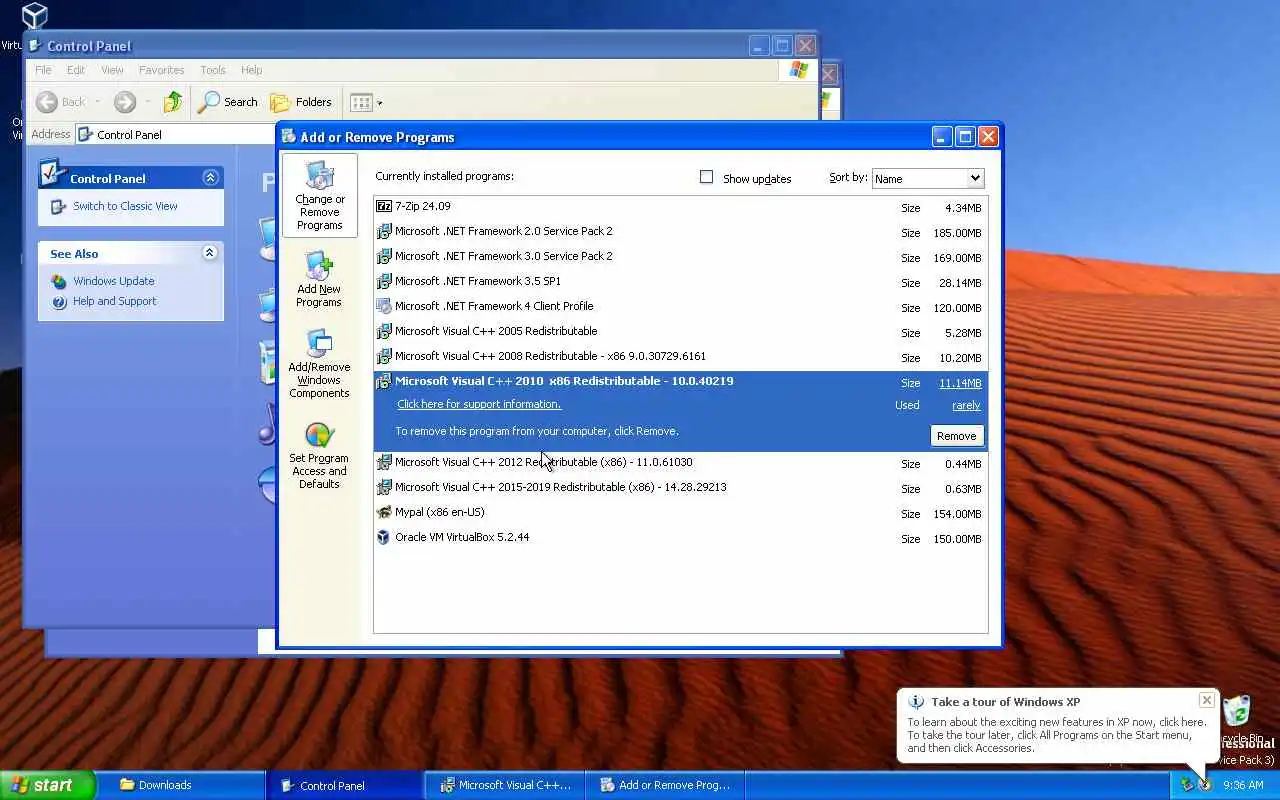1280x800 pixels.
Task: Click the Recycle Bin desktop icon
Action: tap(1237, 712)
